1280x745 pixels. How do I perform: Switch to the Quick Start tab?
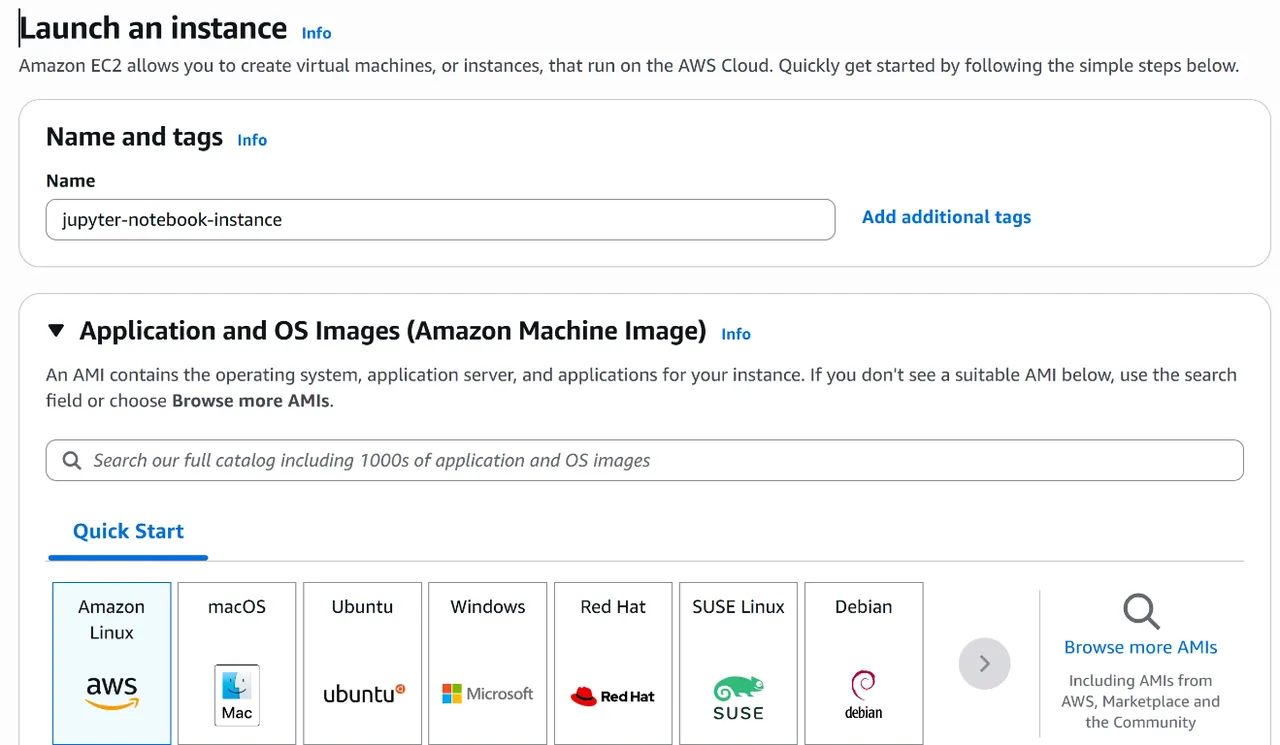pyautogui.click(x=128, y=531)
